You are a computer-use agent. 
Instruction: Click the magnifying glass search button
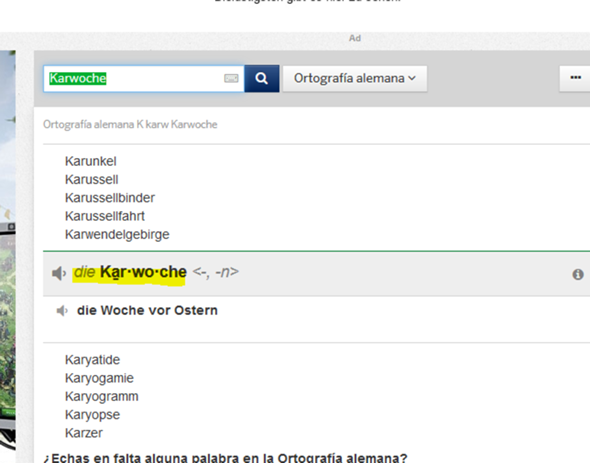(x=262, y=78)
